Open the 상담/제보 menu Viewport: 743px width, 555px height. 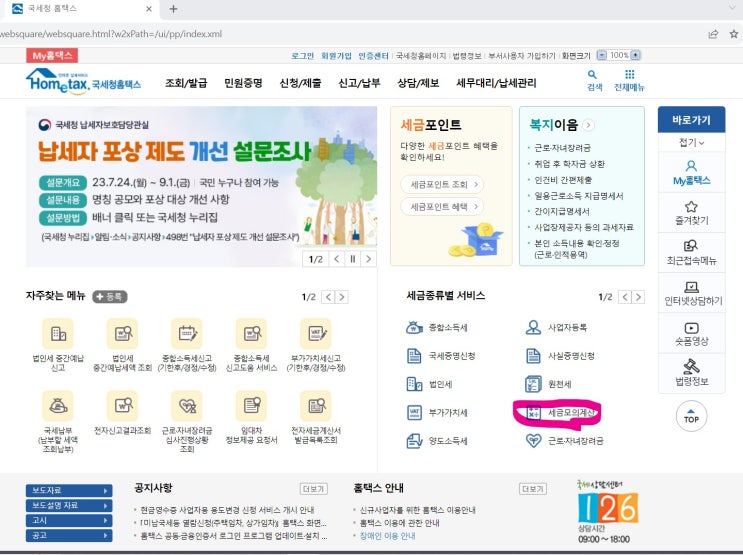point(418,83)
